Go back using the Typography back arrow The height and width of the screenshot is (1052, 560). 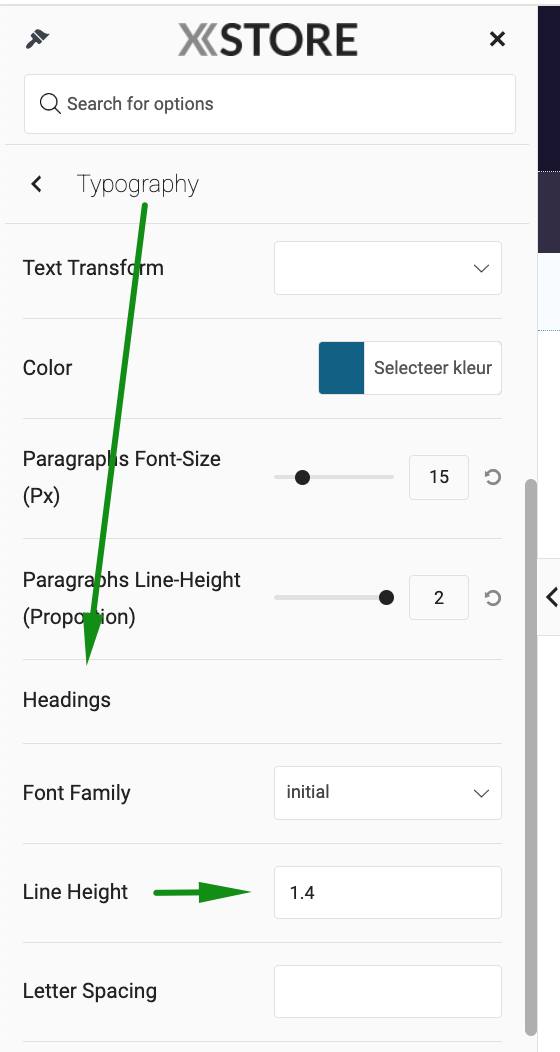pyautogui.click(x=37, y=183)
